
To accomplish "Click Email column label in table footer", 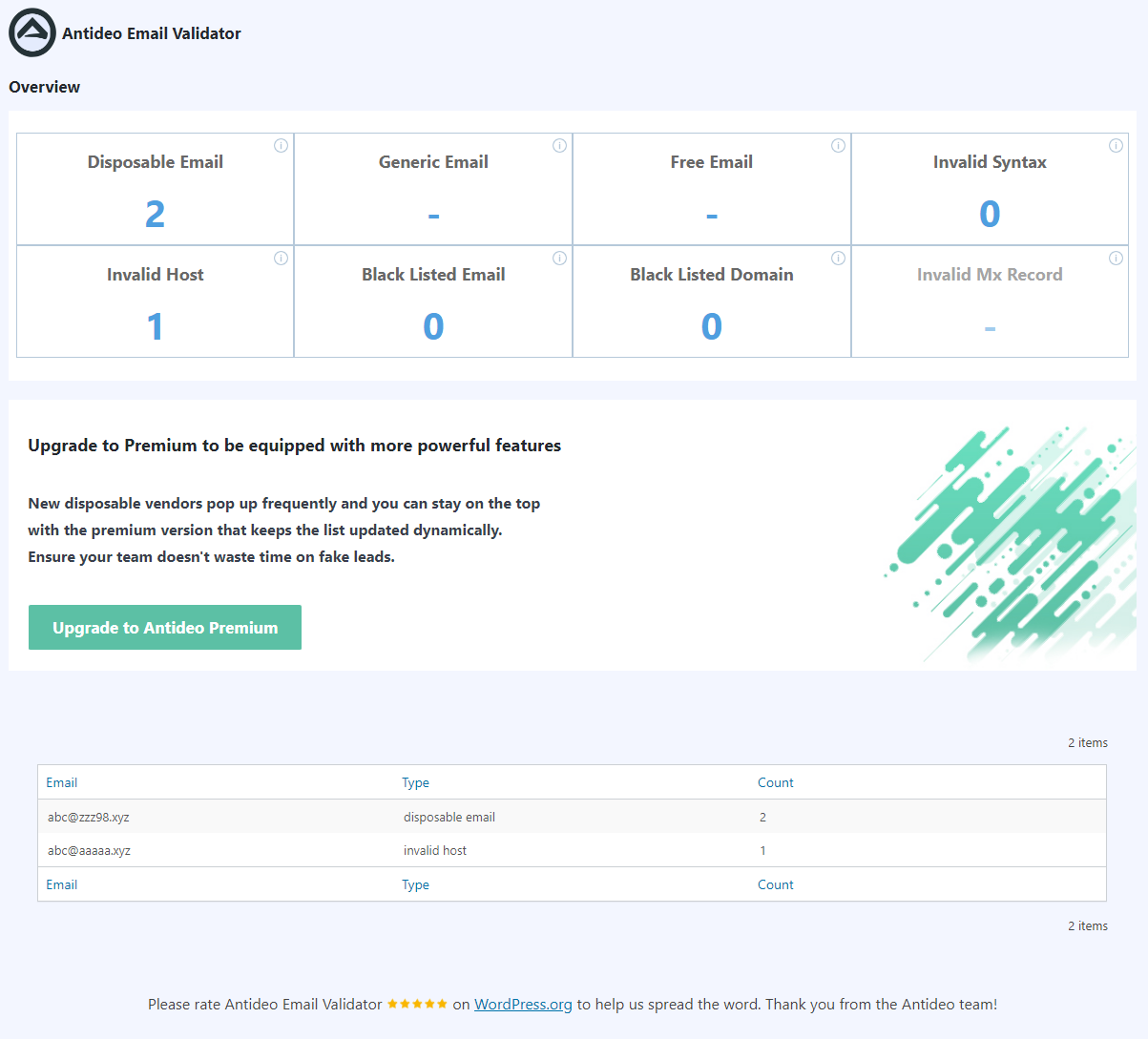I will coord(62,884).
